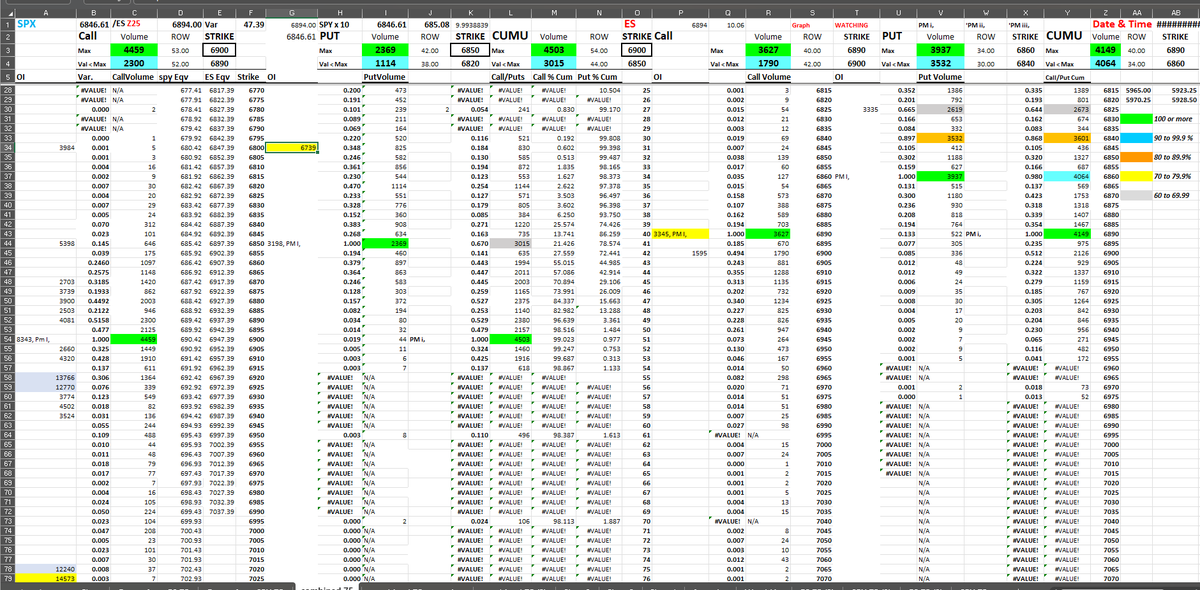Select green 4459 Call max volume cell
The width and height of the screenshot is (1200, 590).
(x=133, y=48)
